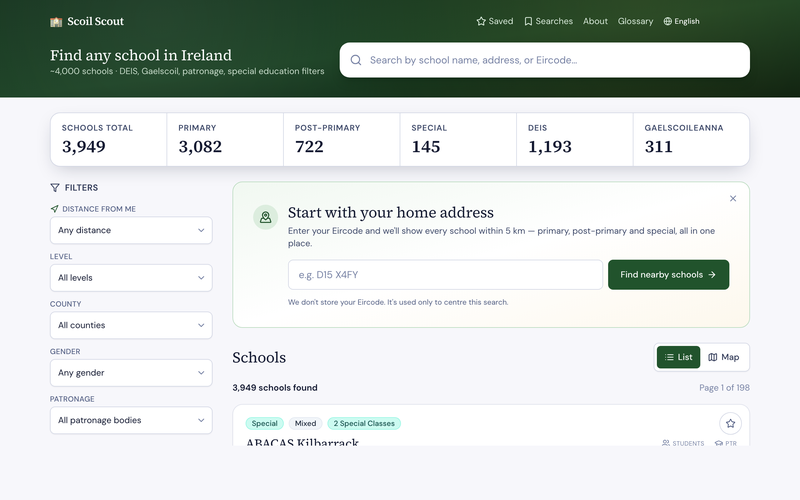
Task: Click the Schools section heading
Action: (x=259, y=358)
